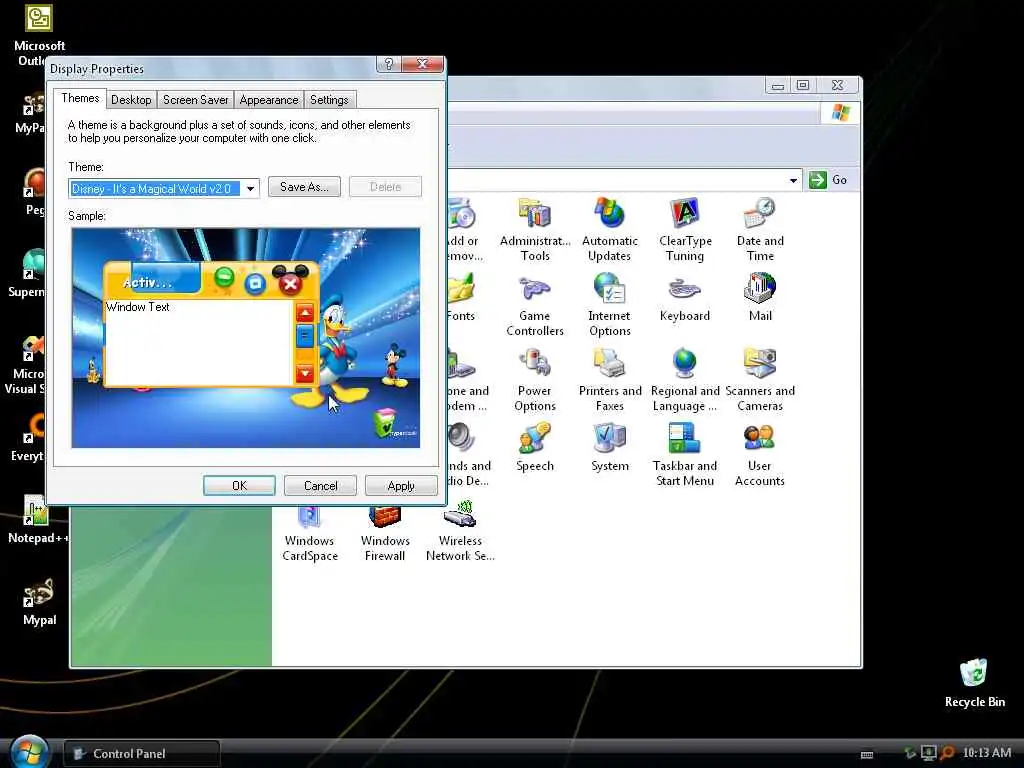The height and width of the screenshot is (768, 1024).
Task: Open Windows CardSpace icon
Action: (310, 532)
